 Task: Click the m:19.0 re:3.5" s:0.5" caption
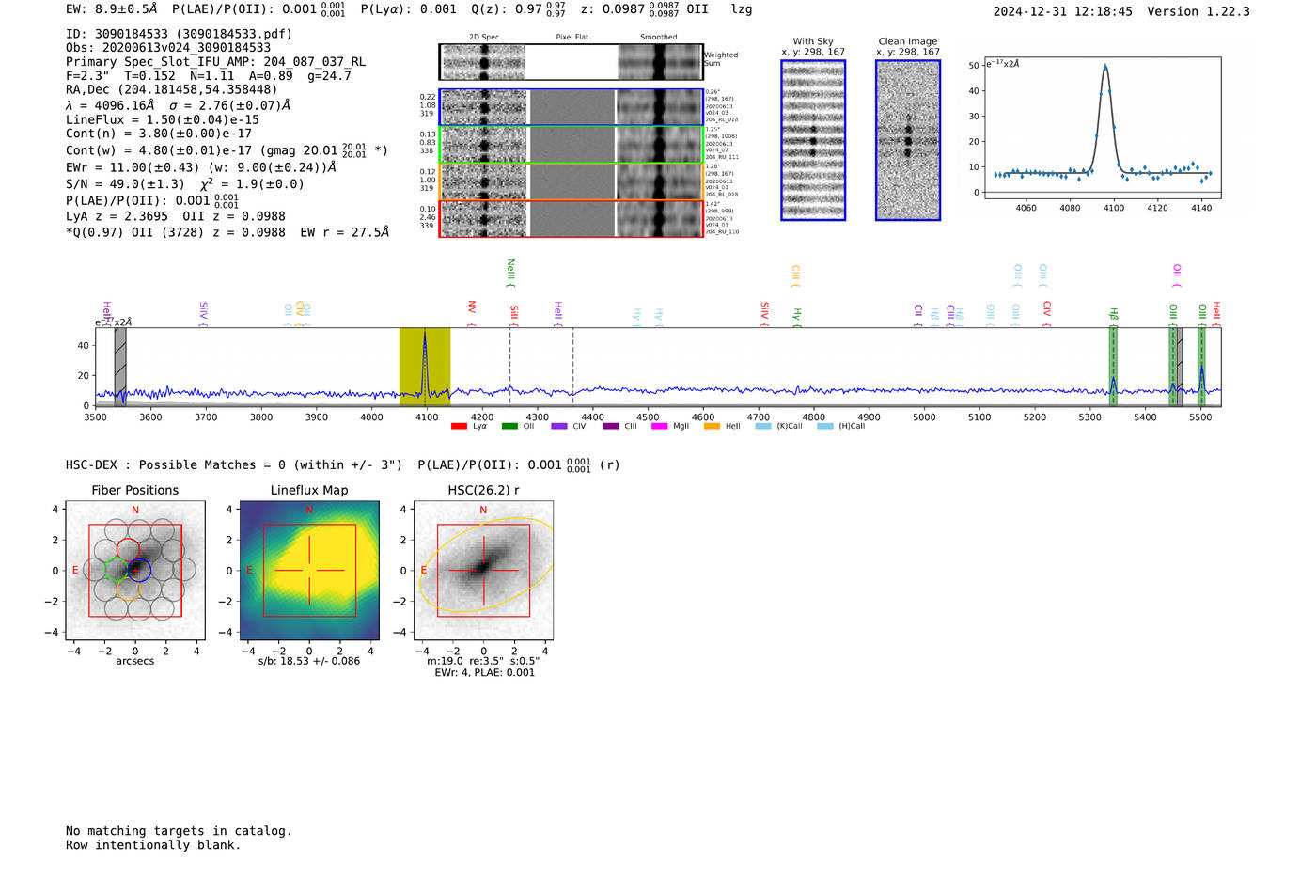pos(483,661)
